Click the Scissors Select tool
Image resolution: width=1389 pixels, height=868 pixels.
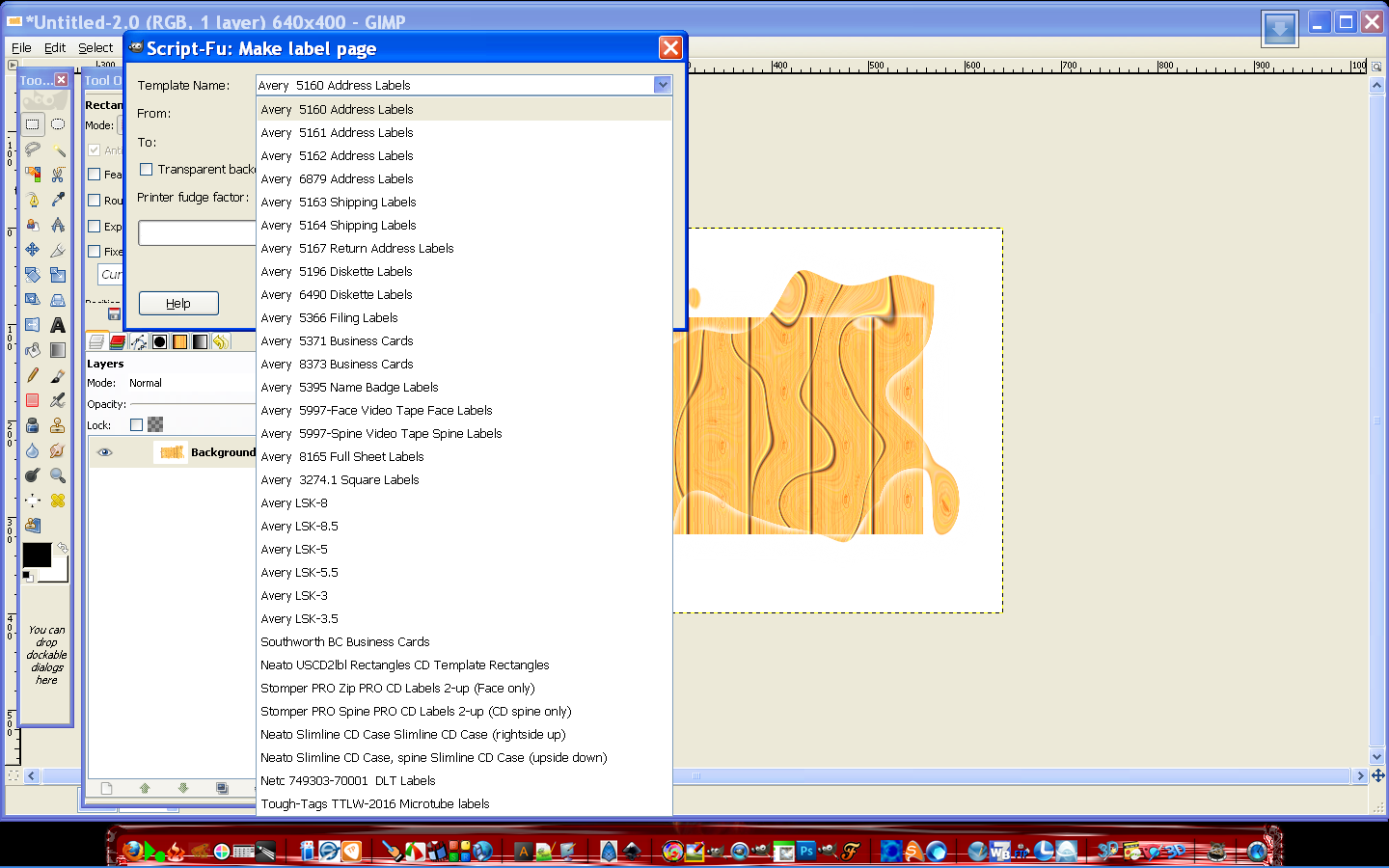point(58,175)
